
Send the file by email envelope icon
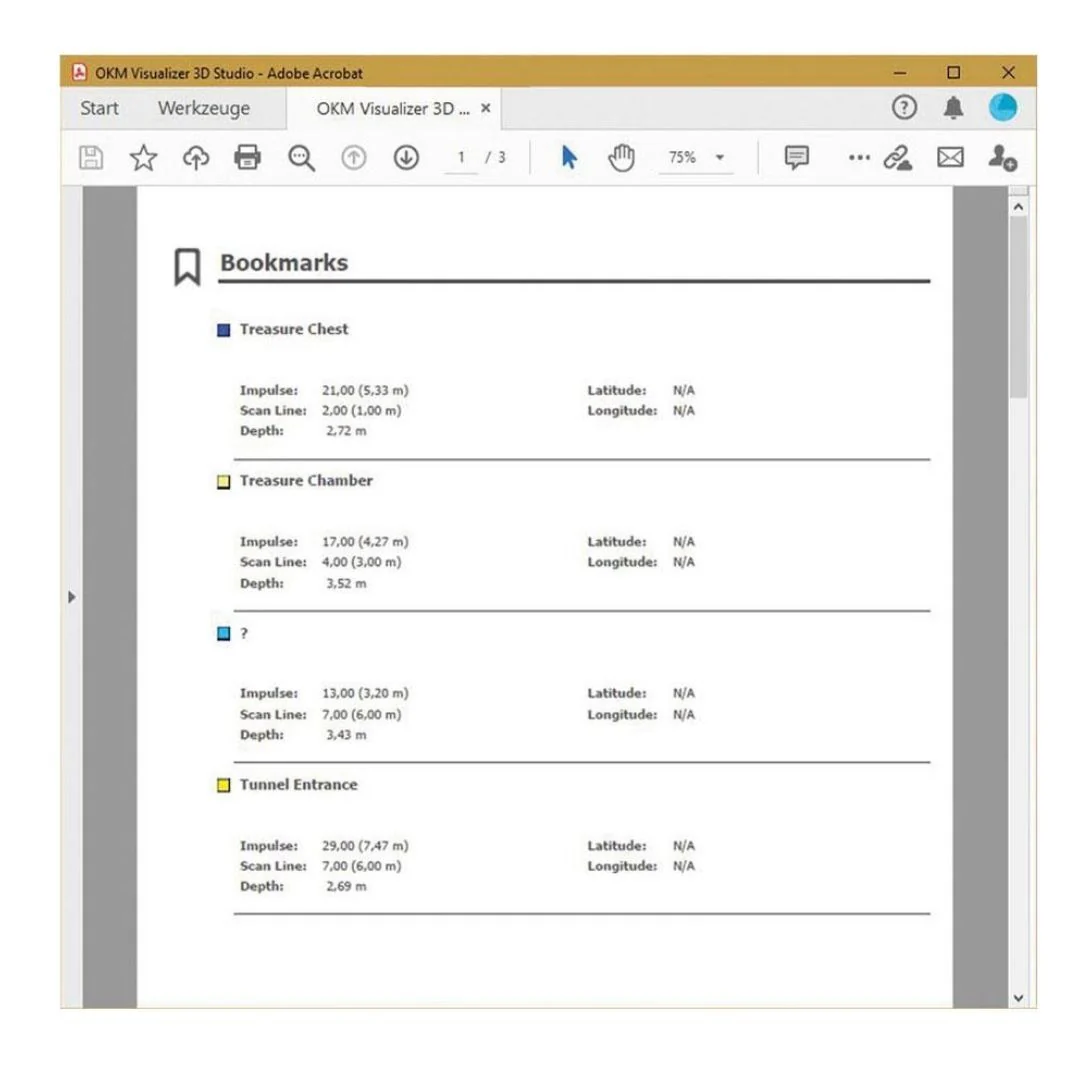[950, 158]
